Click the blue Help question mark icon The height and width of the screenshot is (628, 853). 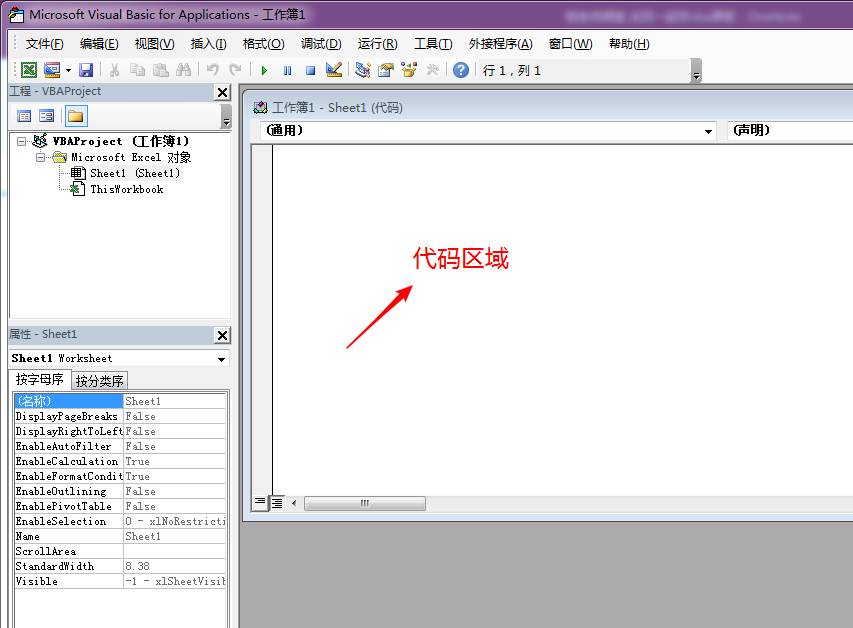[x=461, y=70]
